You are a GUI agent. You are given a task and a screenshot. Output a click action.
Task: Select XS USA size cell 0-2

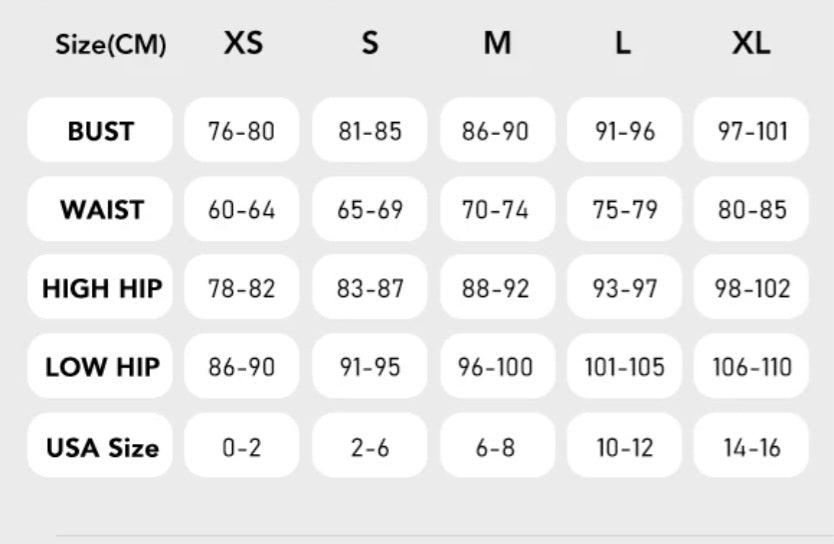241,447
